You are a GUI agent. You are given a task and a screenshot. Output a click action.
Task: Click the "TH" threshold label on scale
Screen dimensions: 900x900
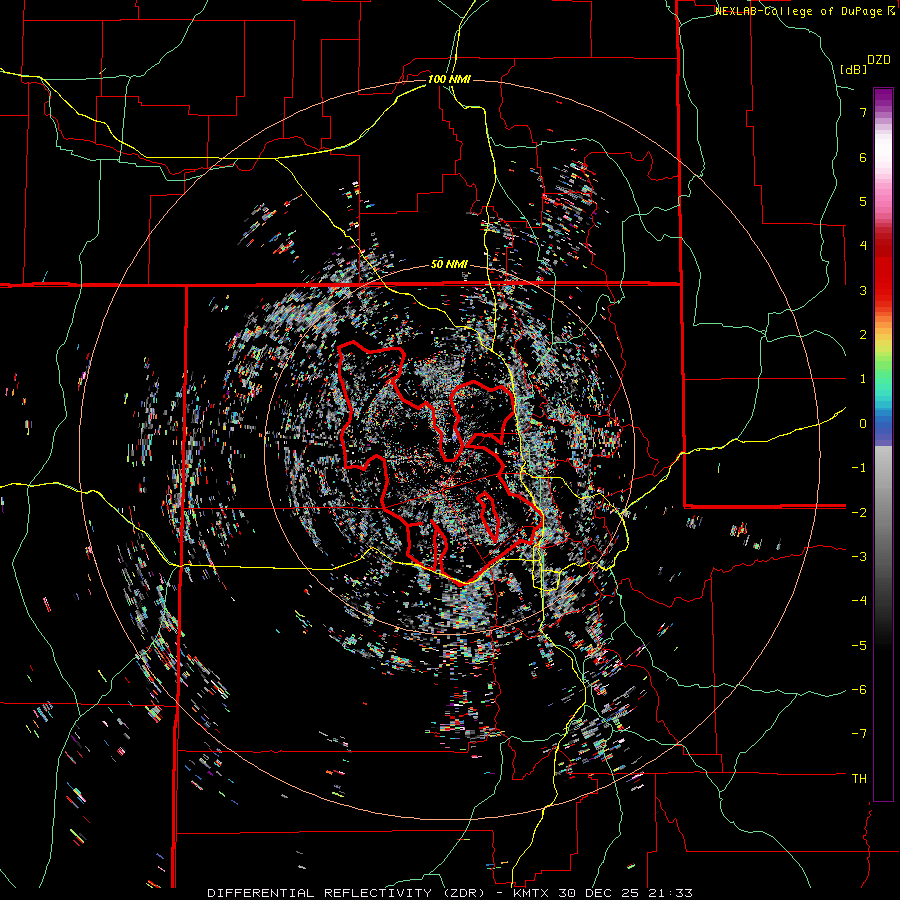click(859, 779)
